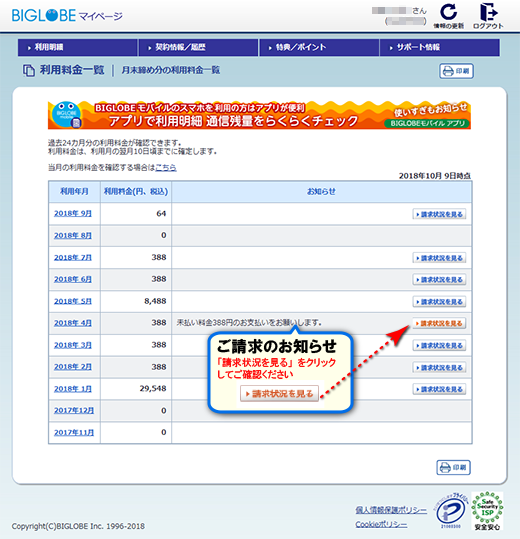View billing status for 2018年 1月

(439, 389)
